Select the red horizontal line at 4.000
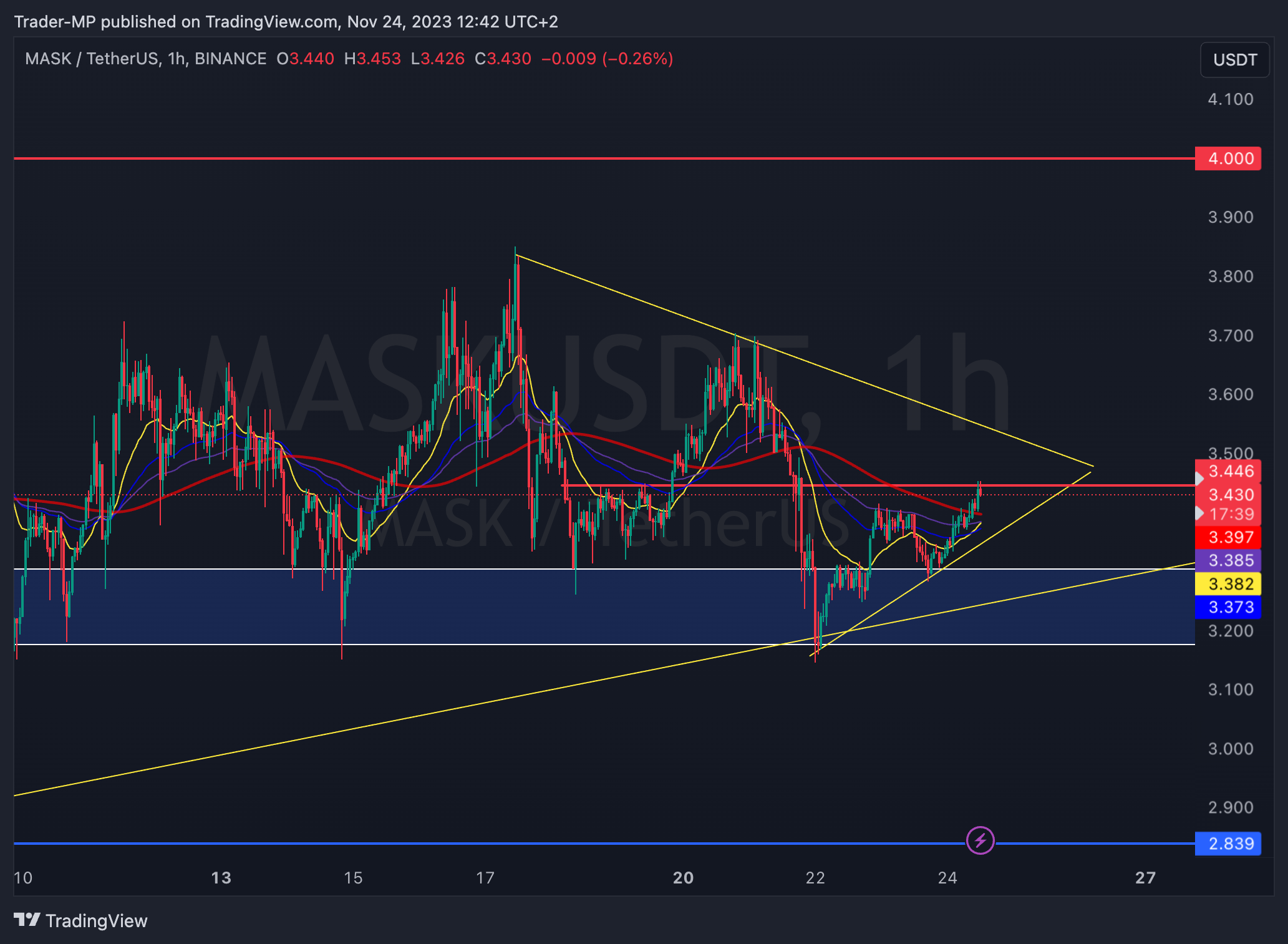Image resolution: width=1288 pixels, height=944 pixels. (604, 158)
